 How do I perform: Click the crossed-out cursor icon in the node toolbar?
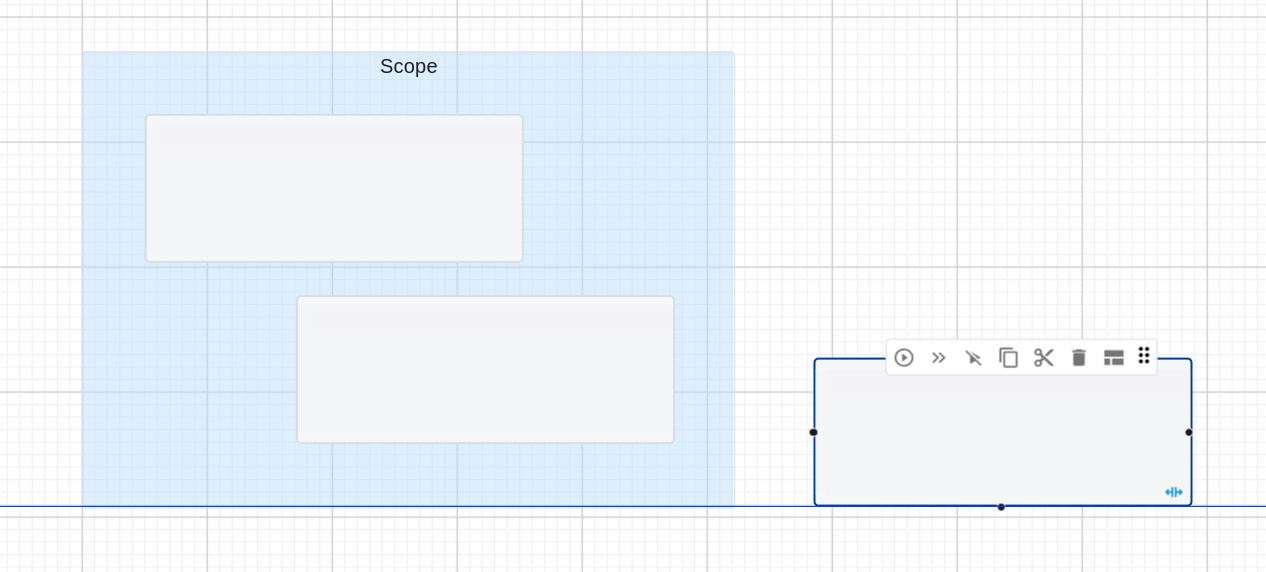click(973, 358)
